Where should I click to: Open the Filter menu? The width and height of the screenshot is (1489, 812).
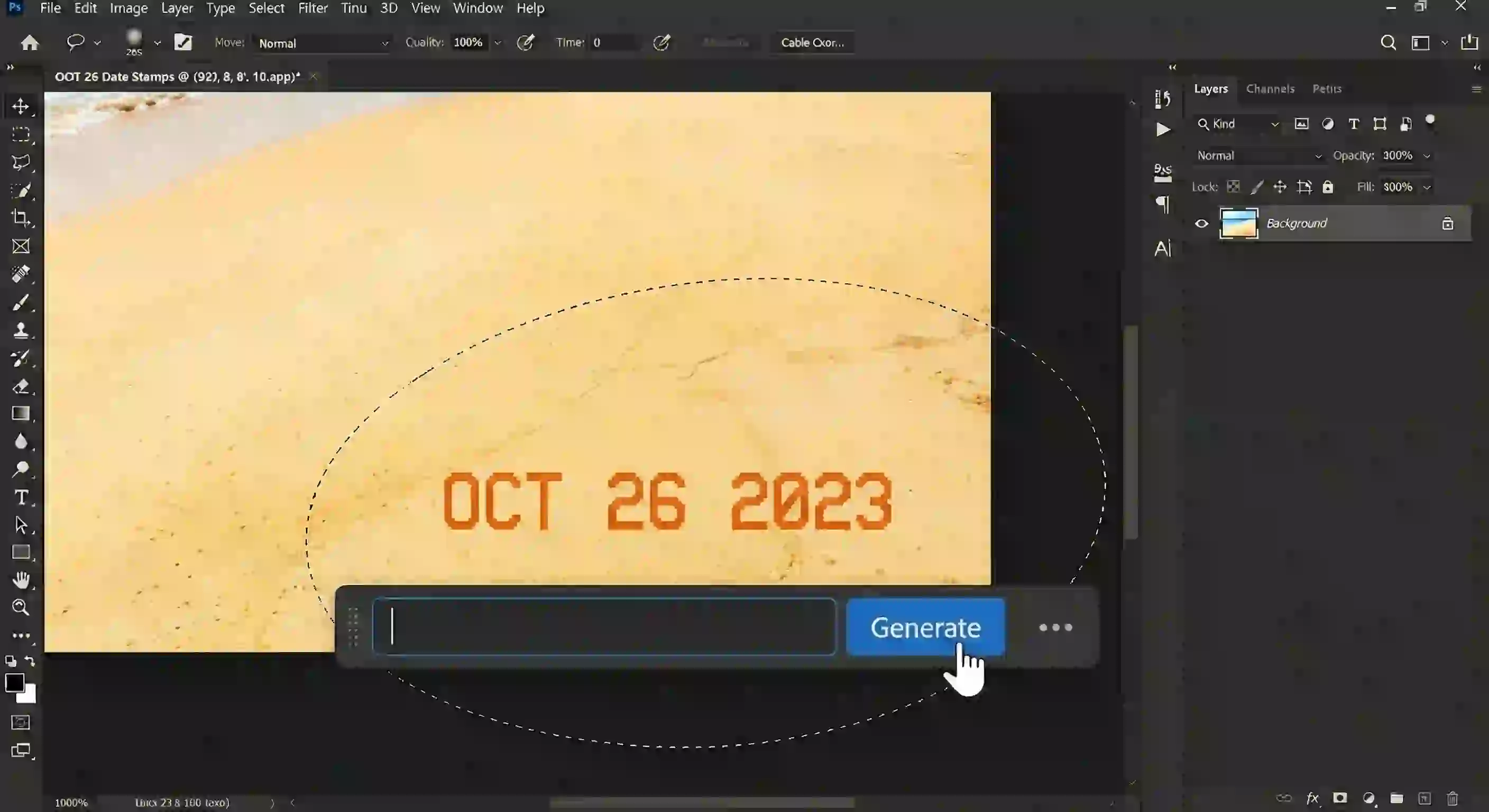click(x=312, y=8)
